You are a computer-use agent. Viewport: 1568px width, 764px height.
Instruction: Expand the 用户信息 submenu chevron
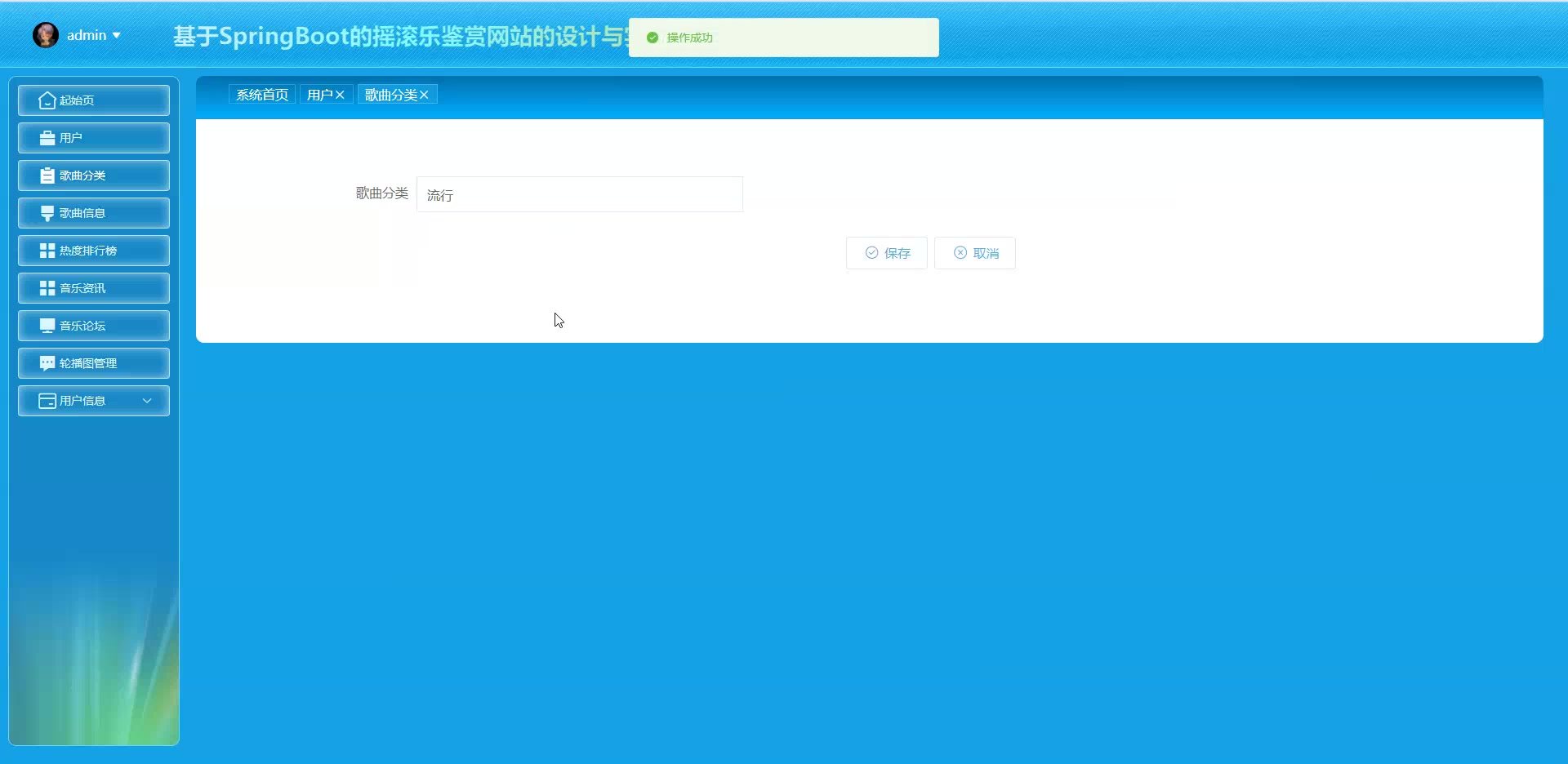coord(147,401)
